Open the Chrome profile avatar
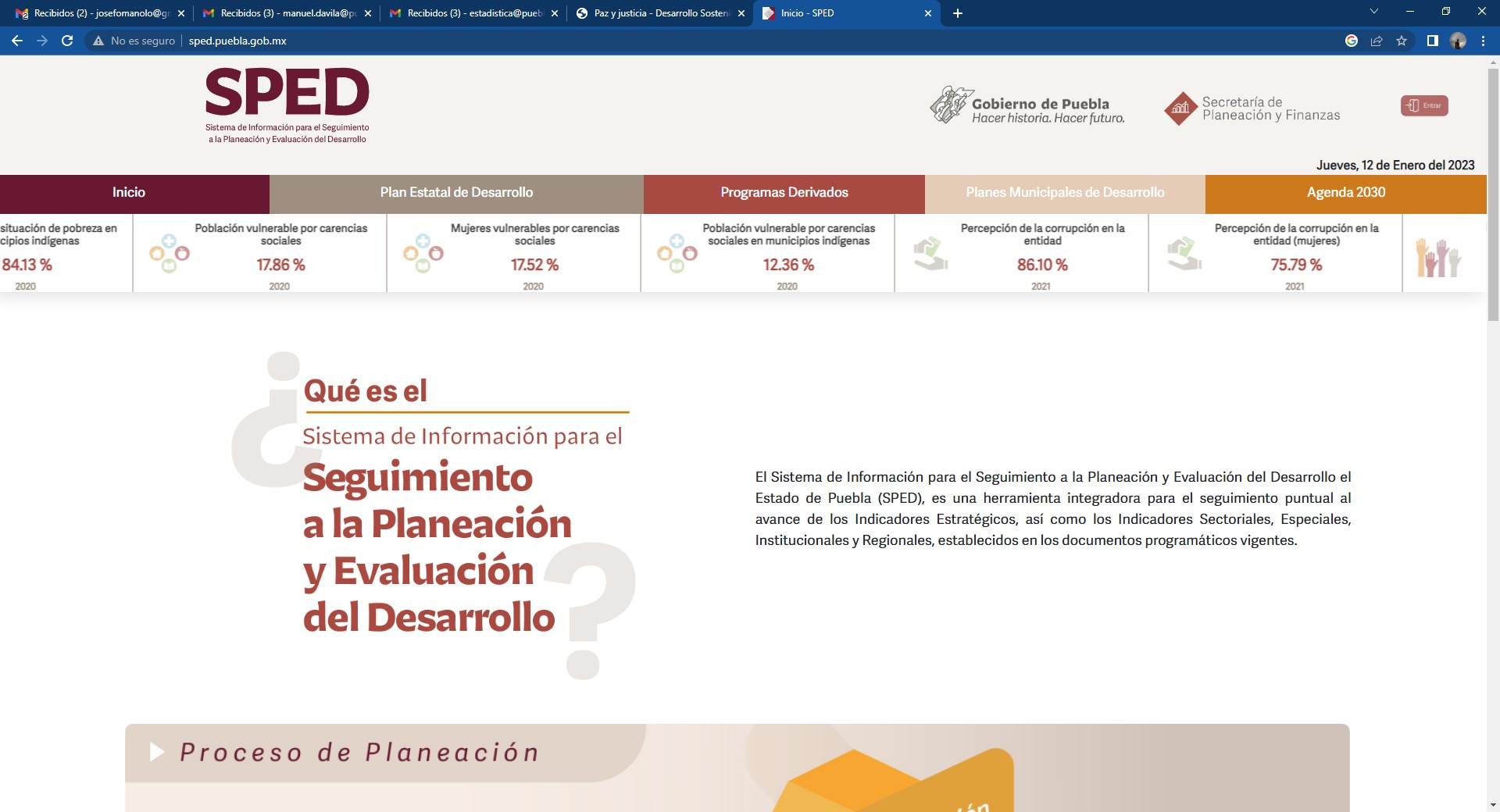Viewport: 1500px width, 812px height. pos(1458,41)
